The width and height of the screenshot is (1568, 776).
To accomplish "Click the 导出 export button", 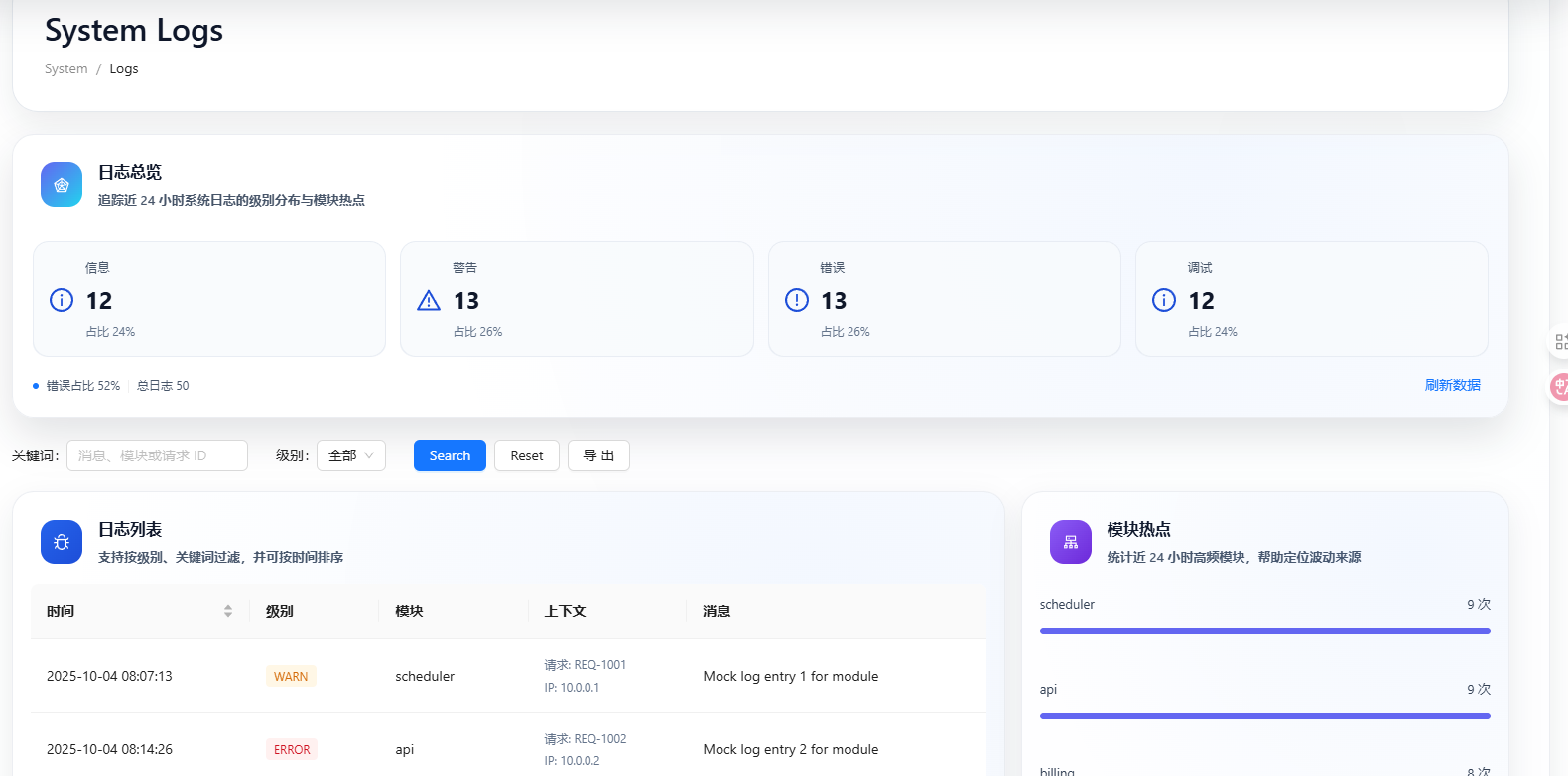I will click(x=598, y=455).
